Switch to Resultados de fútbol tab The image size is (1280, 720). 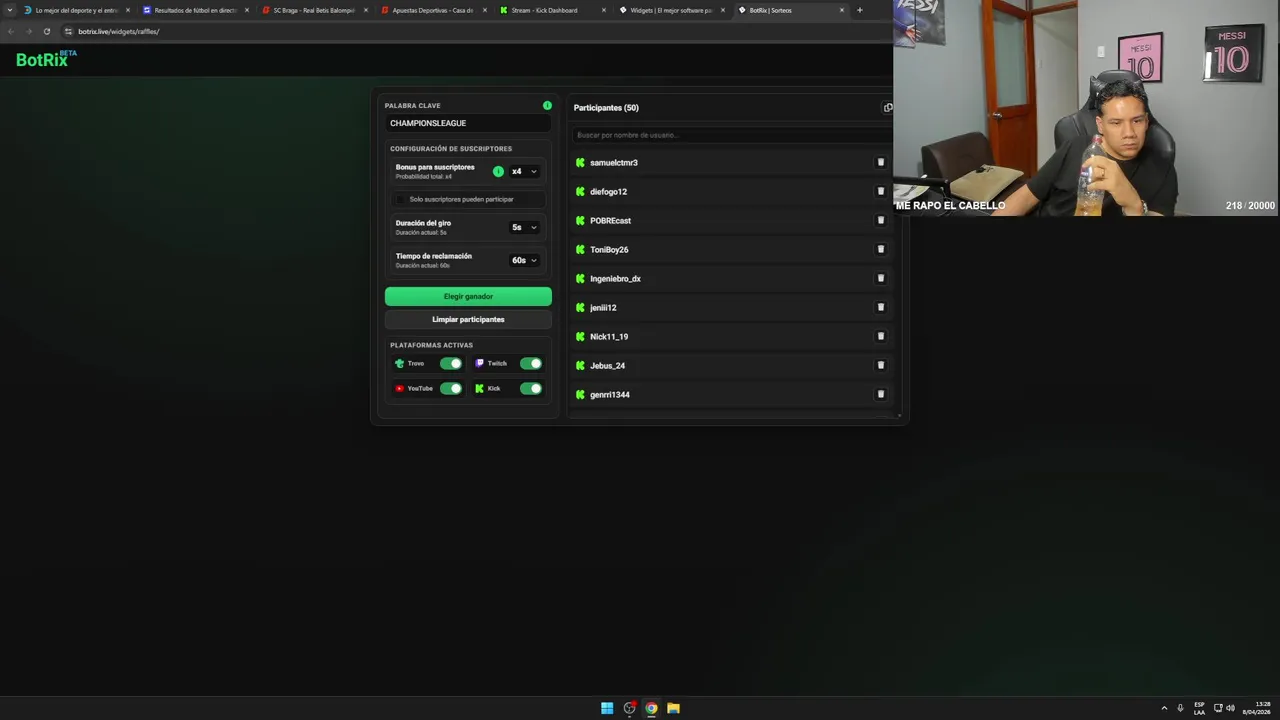pos(195,10)
